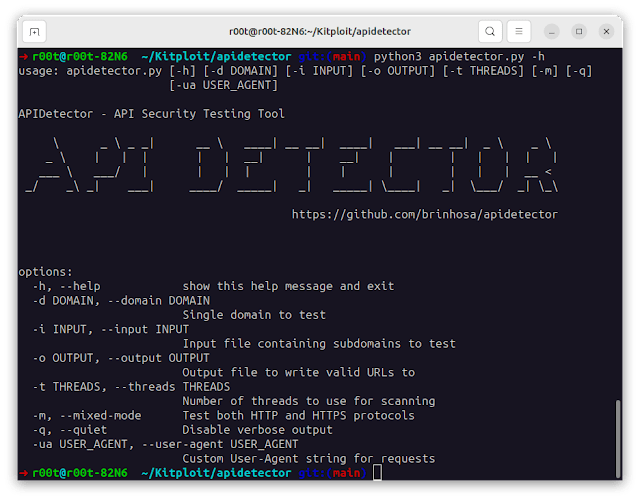Click 'Disable verbose output' description
Image resolution: width=640 pixels, height=500 pixels.
257,429
